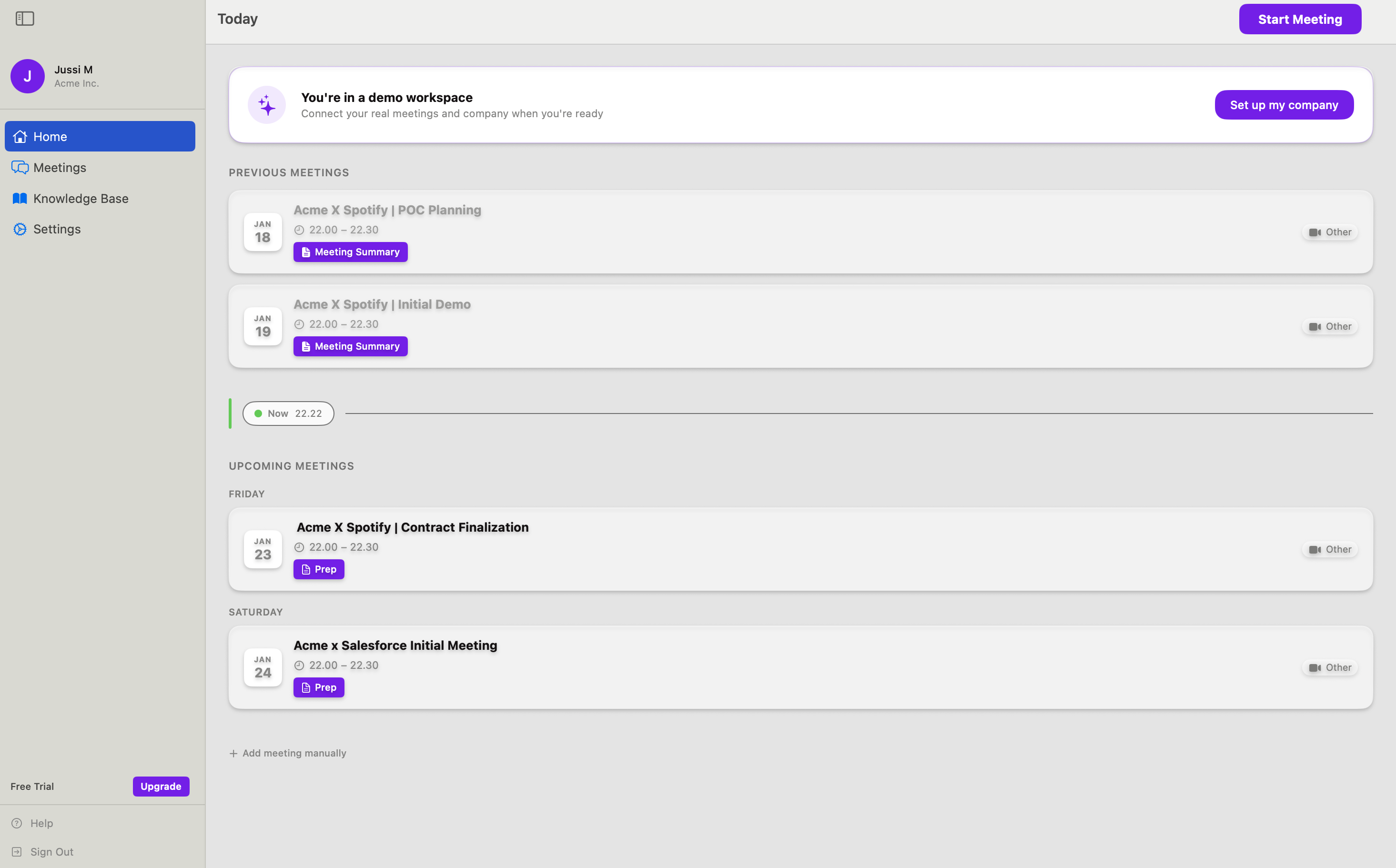This screenshot has width=1396, height=868.
Task: Click the Now 22.22 timeline marker
Action: 288,414
